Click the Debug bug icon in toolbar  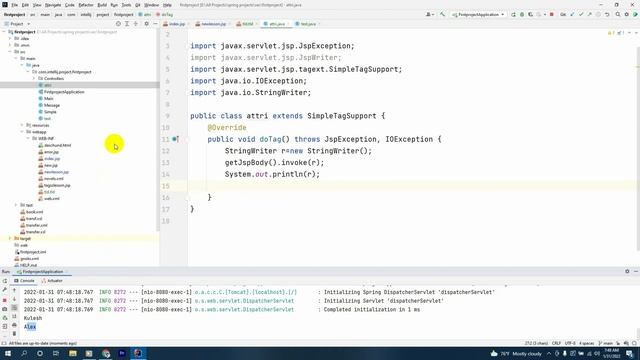point(522,15)
